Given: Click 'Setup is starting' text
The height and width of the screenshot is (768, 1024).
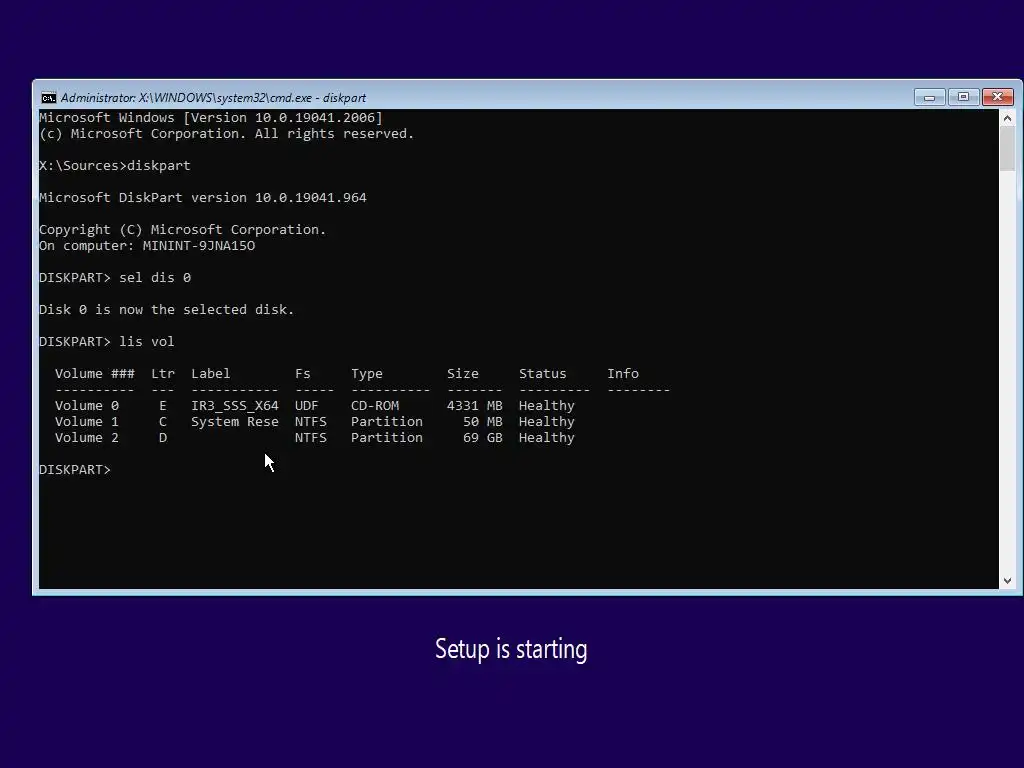Looking at the screenshot, I should [511, 650].
